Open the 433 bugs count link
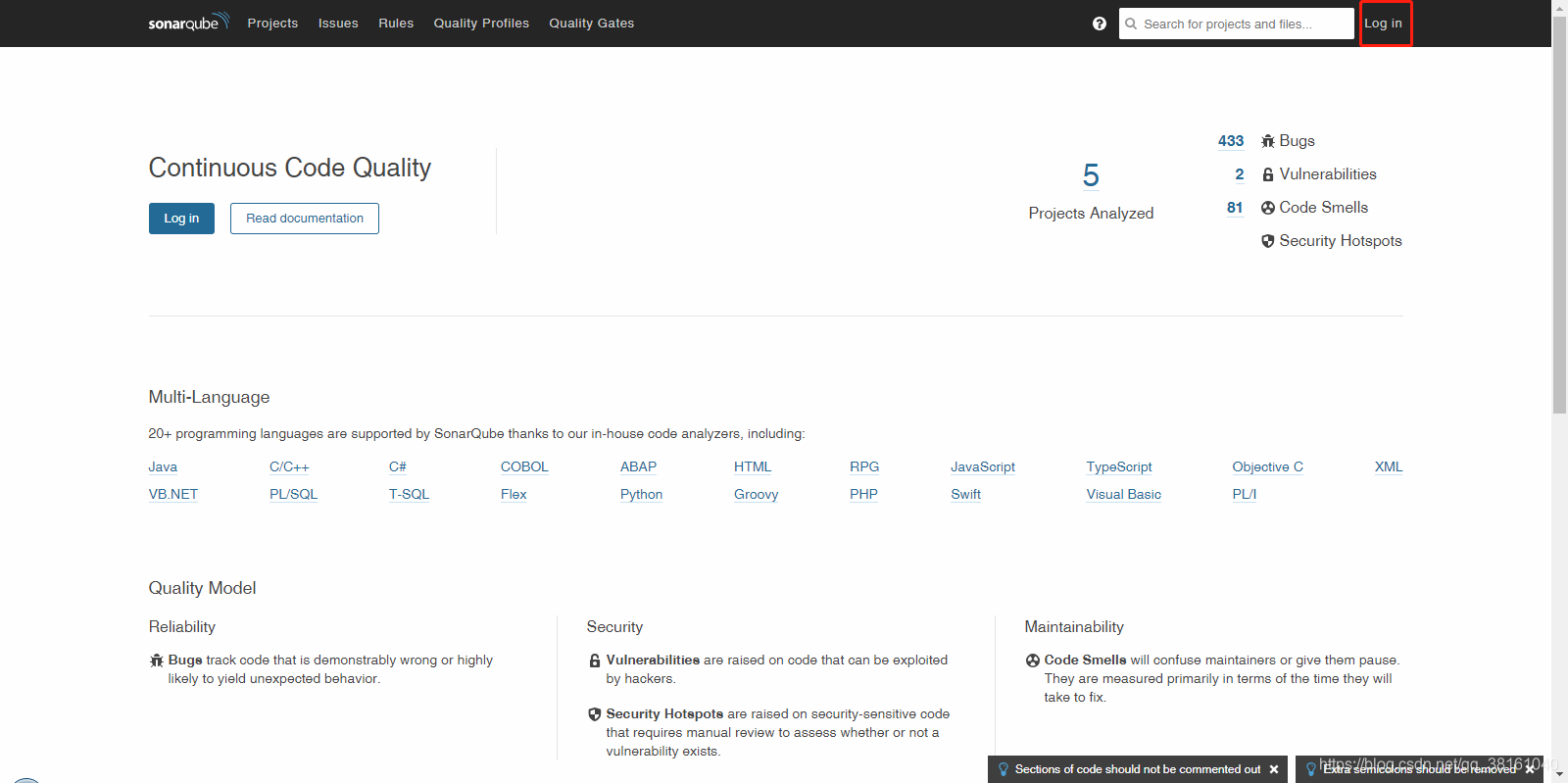The image size is (1568, 783). click(1231, 141)
